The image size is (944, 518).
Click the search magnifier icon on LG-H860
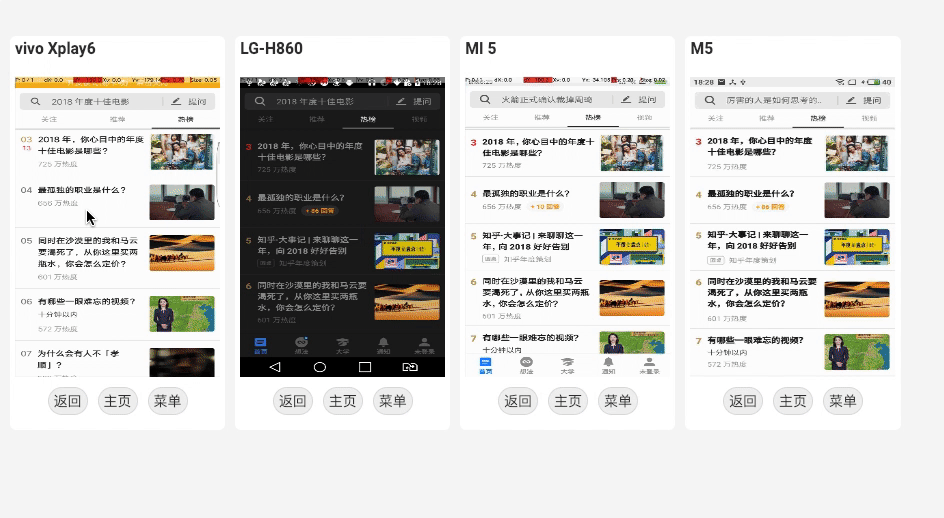click(260, 101)
